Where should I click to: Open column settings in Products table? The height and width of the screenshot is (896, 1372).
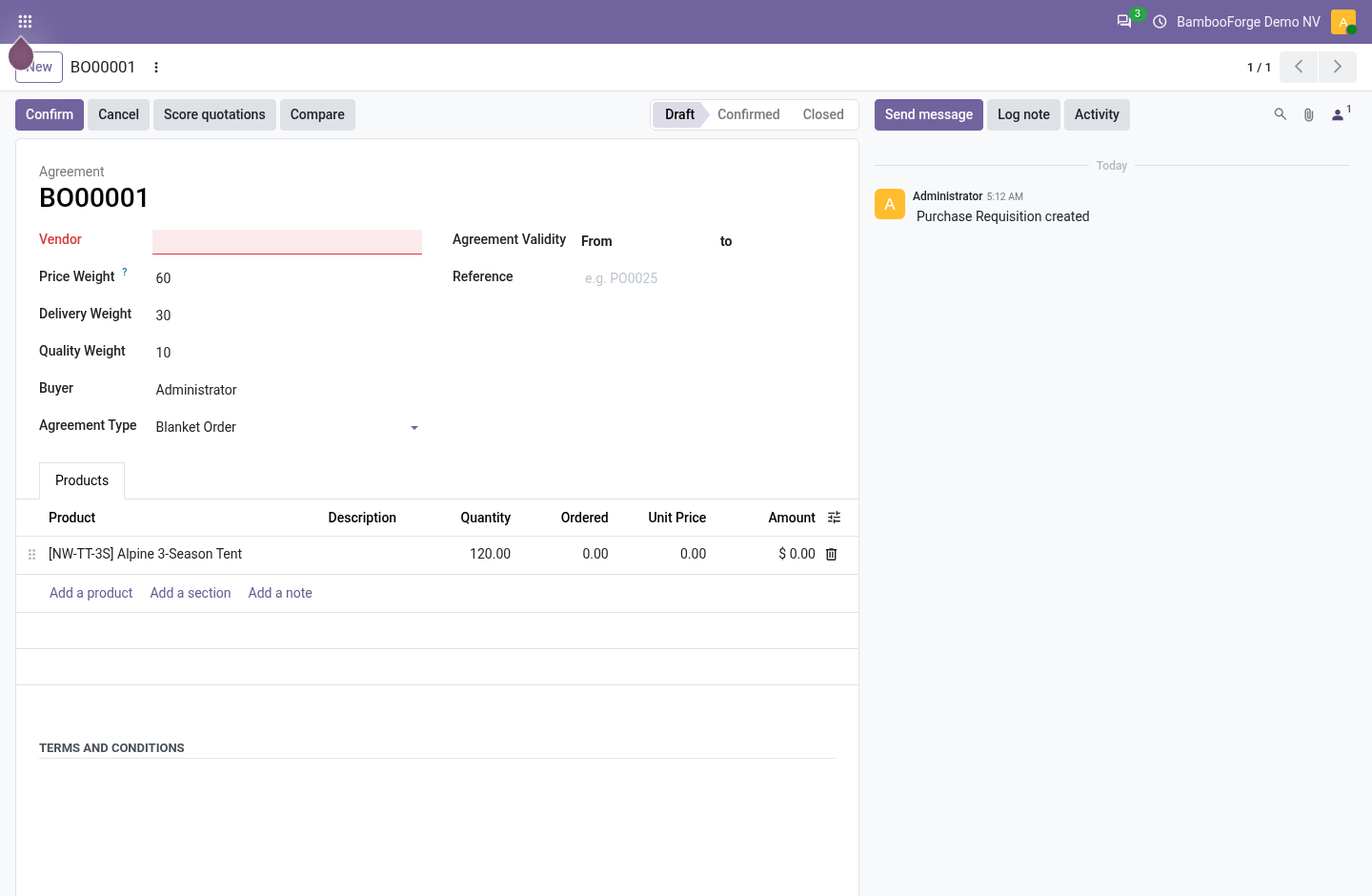pos(834,518)
